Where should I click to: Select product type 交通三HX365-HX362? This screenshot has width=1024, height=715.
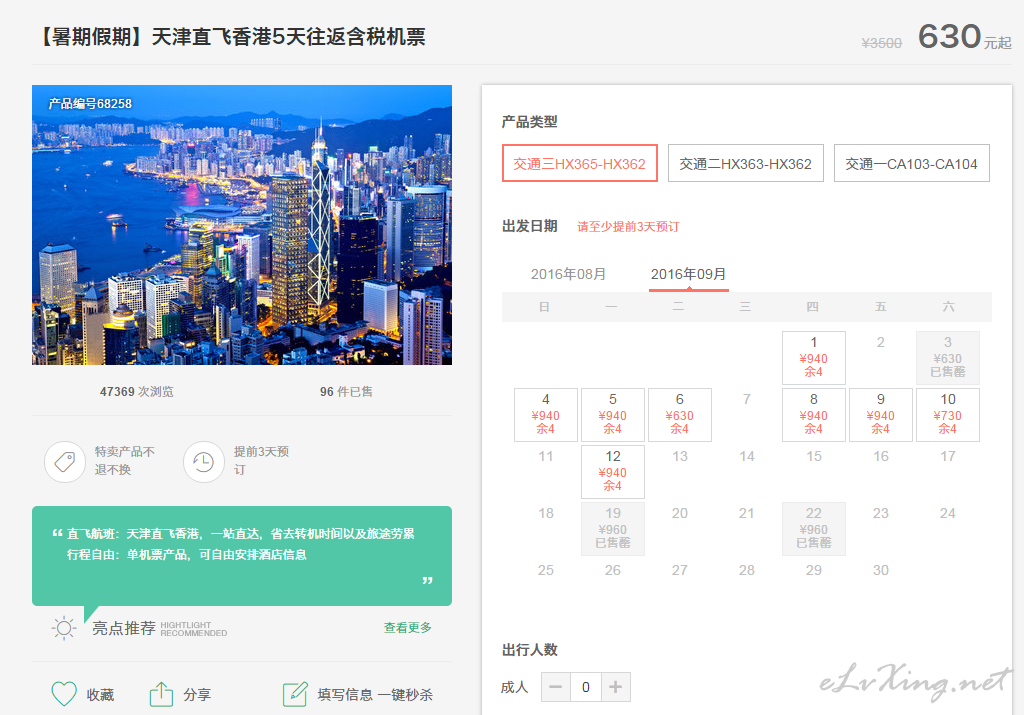coord(579,163)
